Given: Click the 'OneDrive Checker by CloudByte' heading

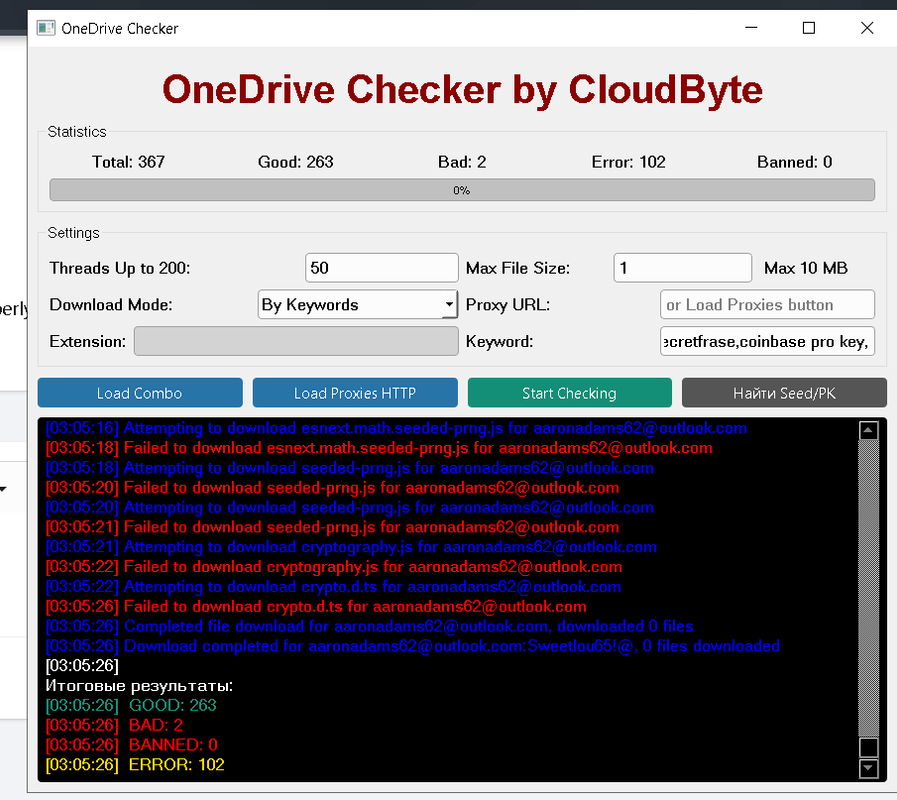Looking at the screenshot, I should (x=462, y=89).
